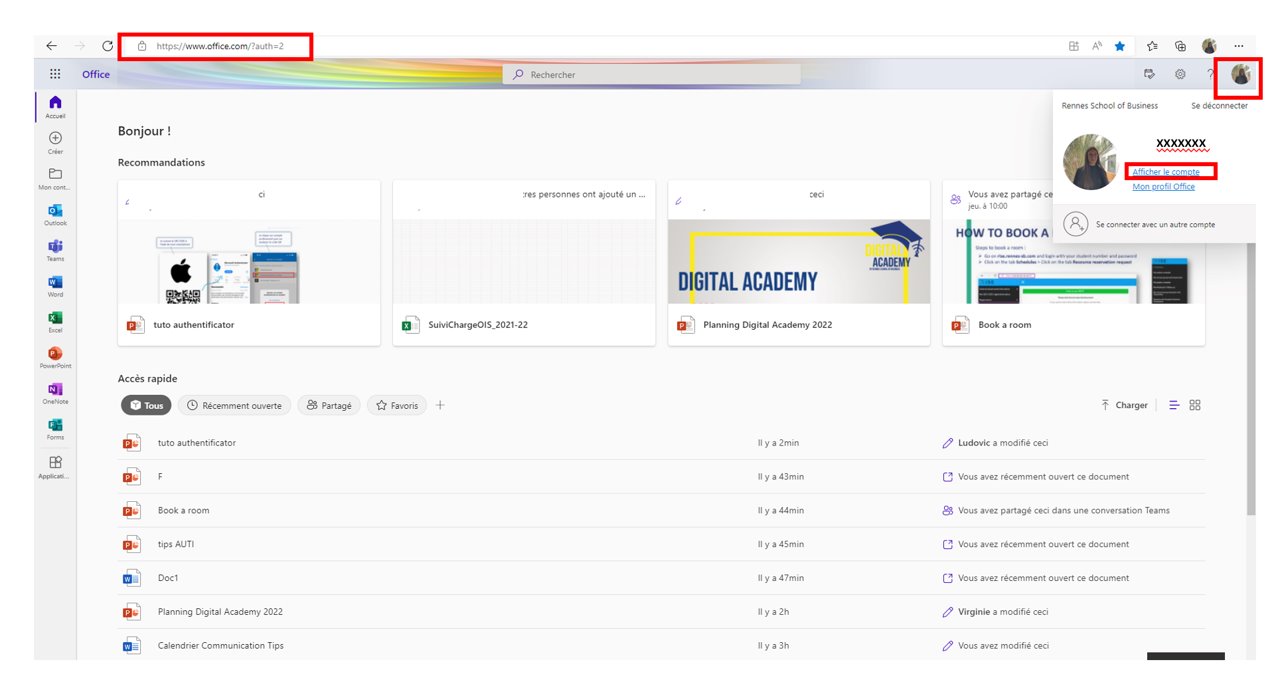Click the Office brand link
Viewport: 1280px width, 694px height.
click(96, 74)
